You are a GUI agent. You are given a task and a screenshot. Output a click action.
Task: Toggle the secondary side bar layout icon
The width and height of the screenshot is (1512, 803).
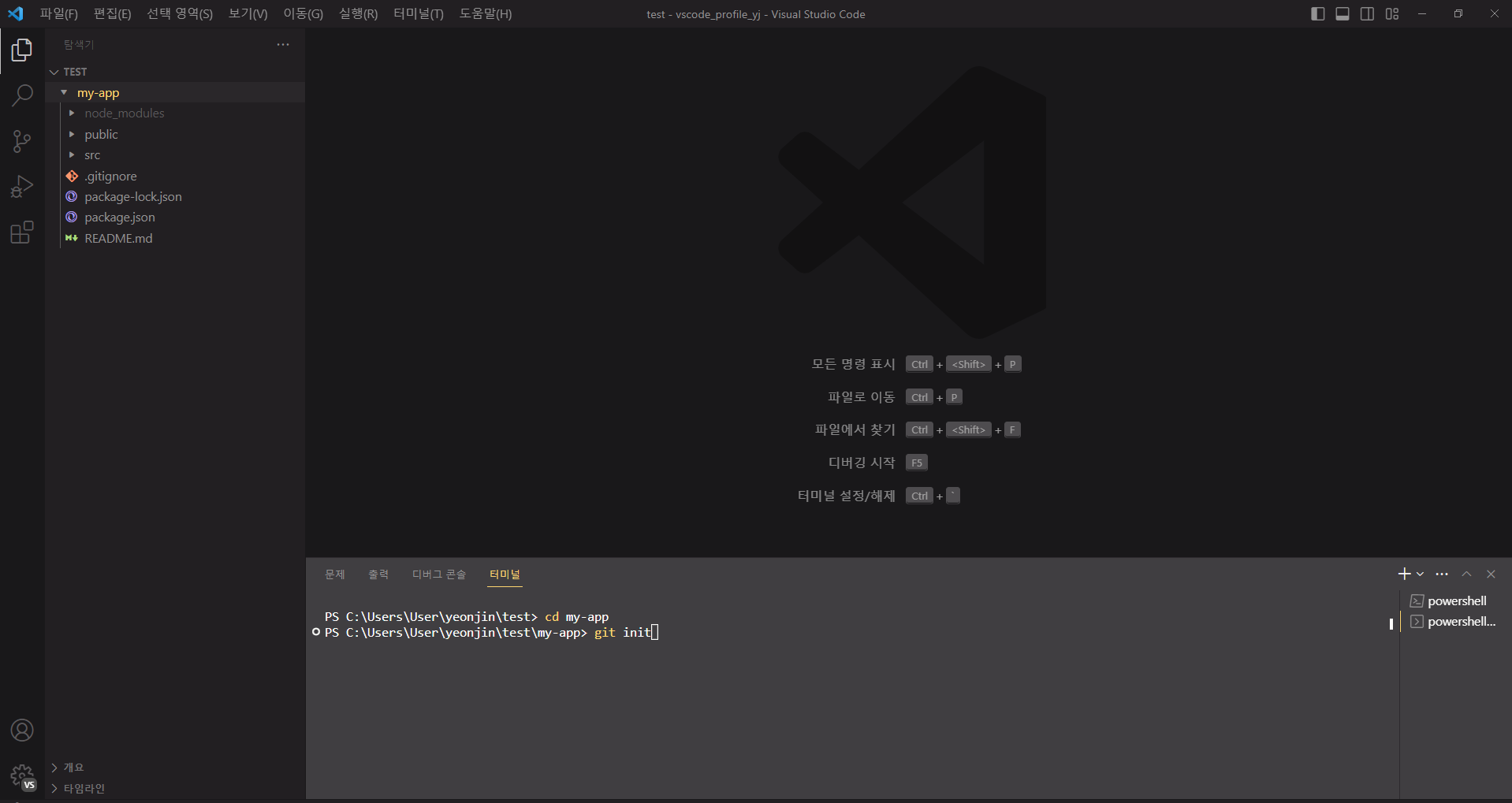[x=1368, y=14]
